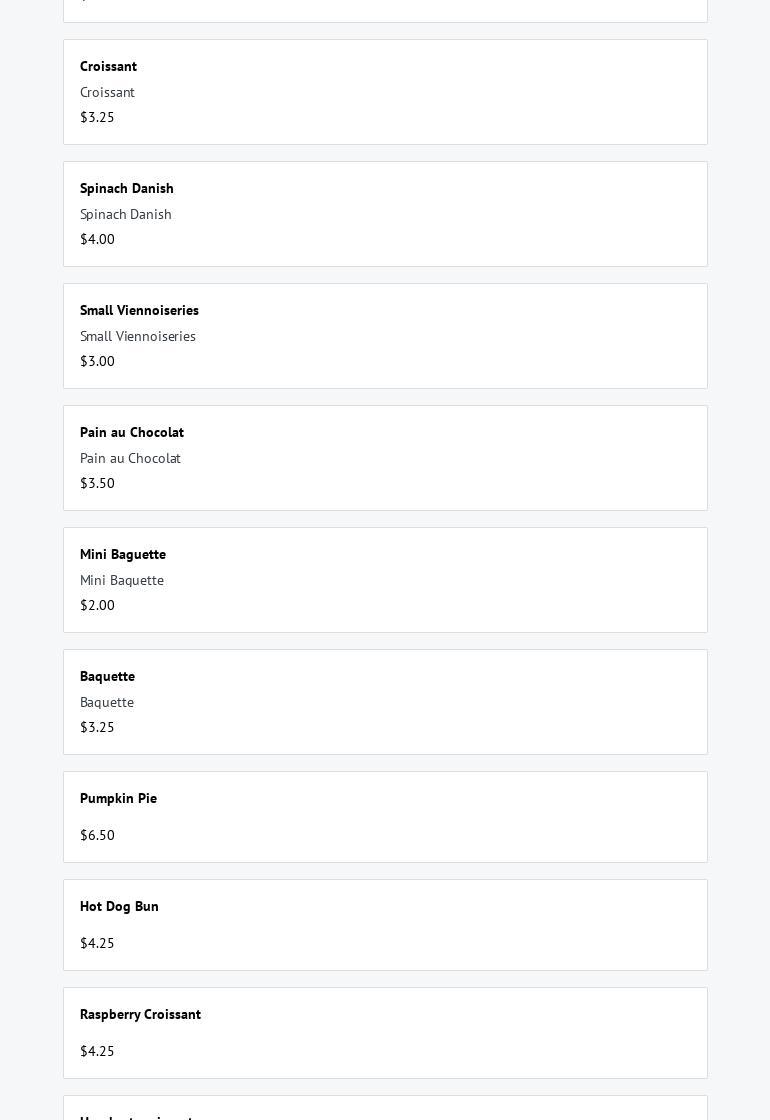Select the $3.50 price label
Viewport: 770px width, 1120px height.
pos(97,483)
